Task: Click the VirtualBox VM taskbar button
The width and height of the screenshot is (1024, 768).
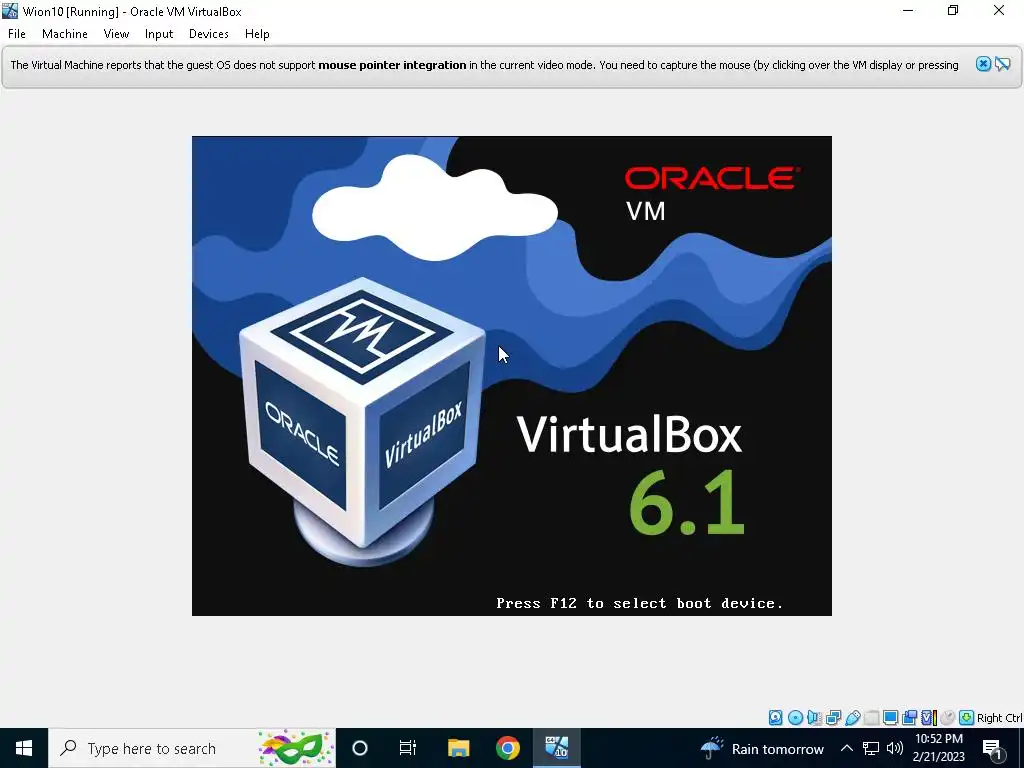Action: (557, 748)
